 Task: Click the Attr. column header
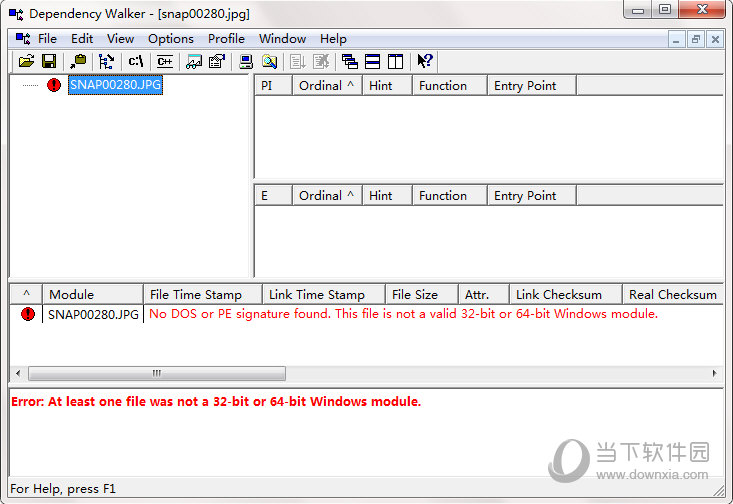pos(484,294)
